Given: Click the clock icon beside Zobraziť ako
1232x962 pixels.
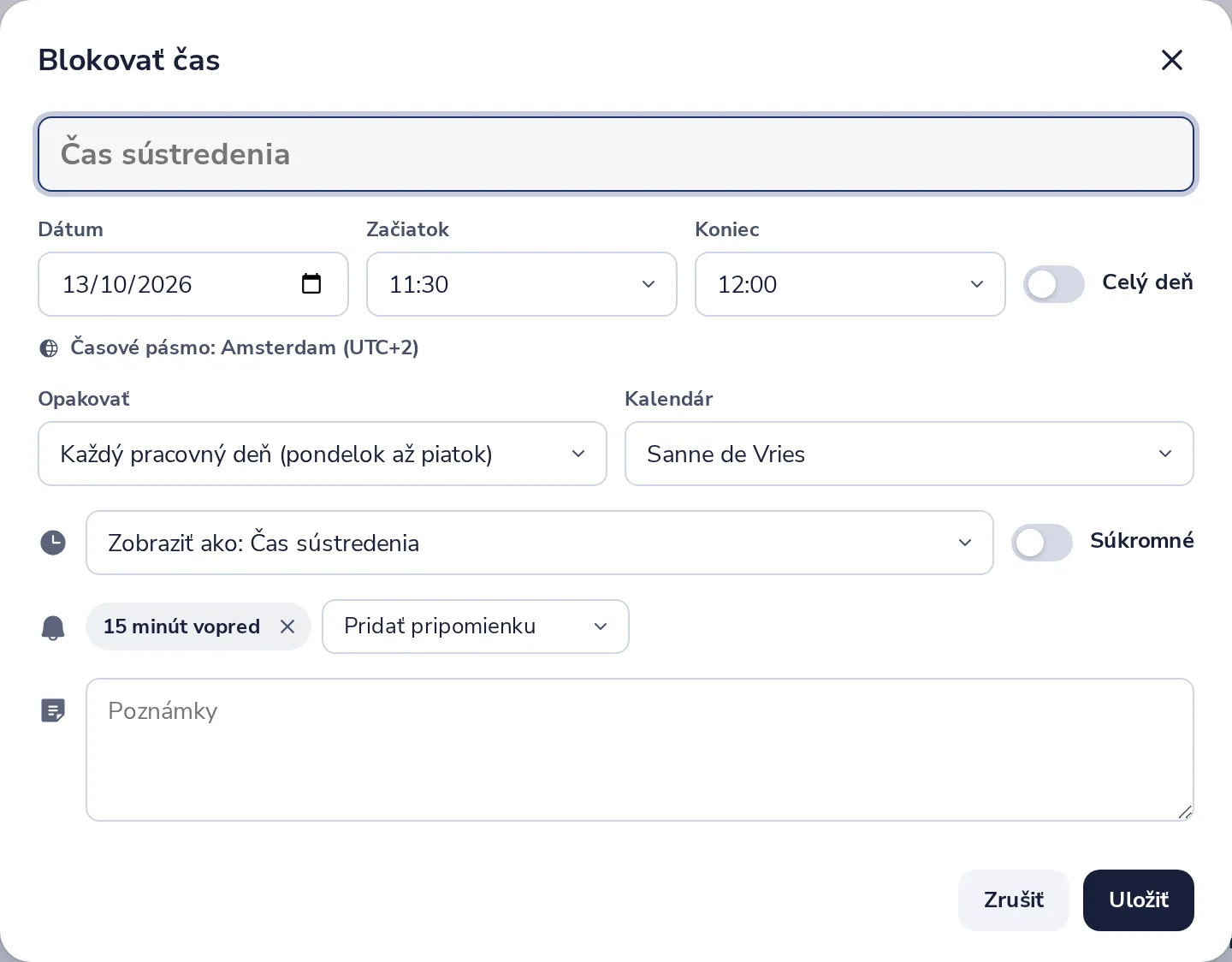Looking at the screenshot, I should click(53, 543).
